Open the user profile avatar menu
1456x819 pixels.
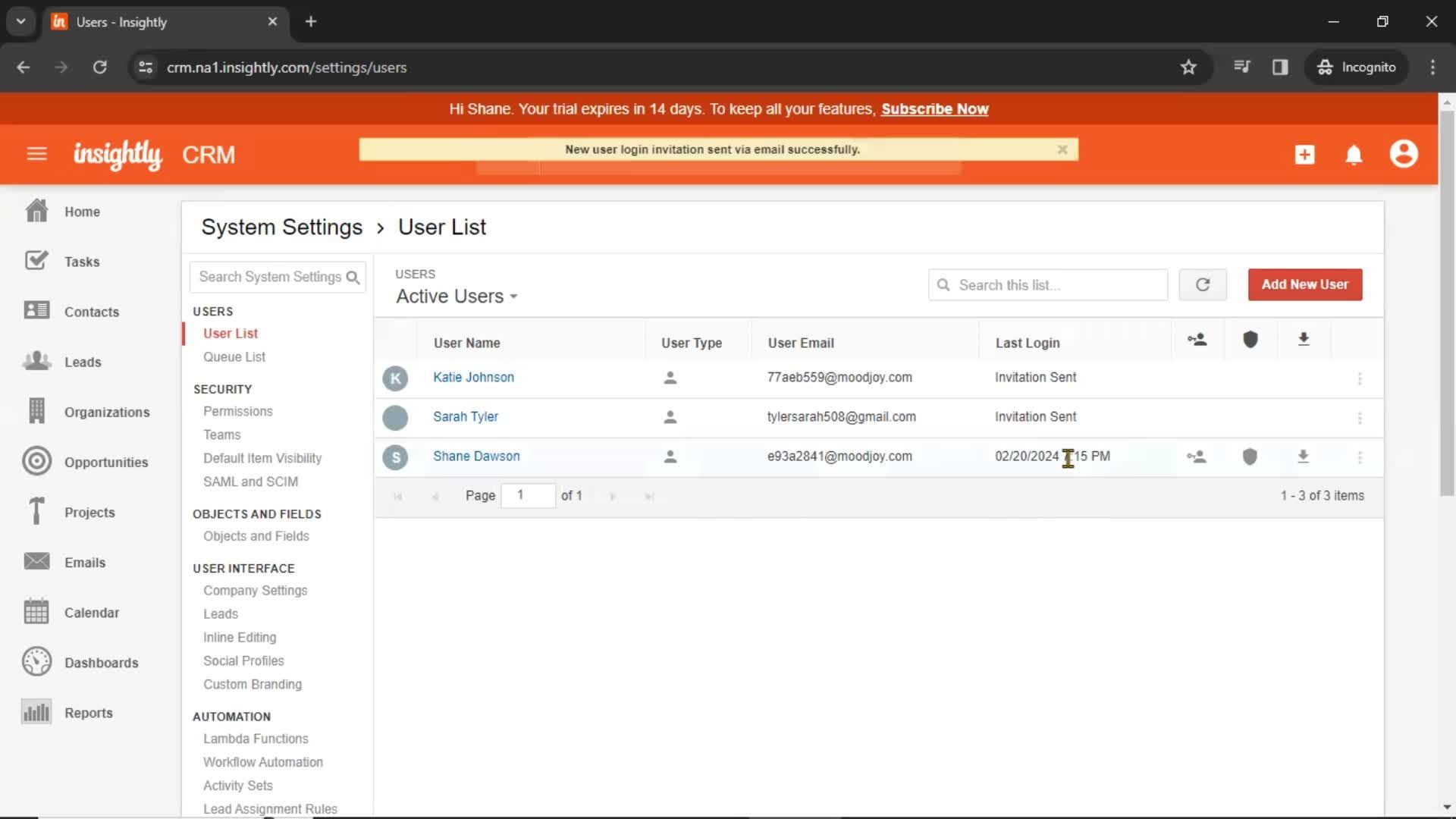[x=1404, y=154]
